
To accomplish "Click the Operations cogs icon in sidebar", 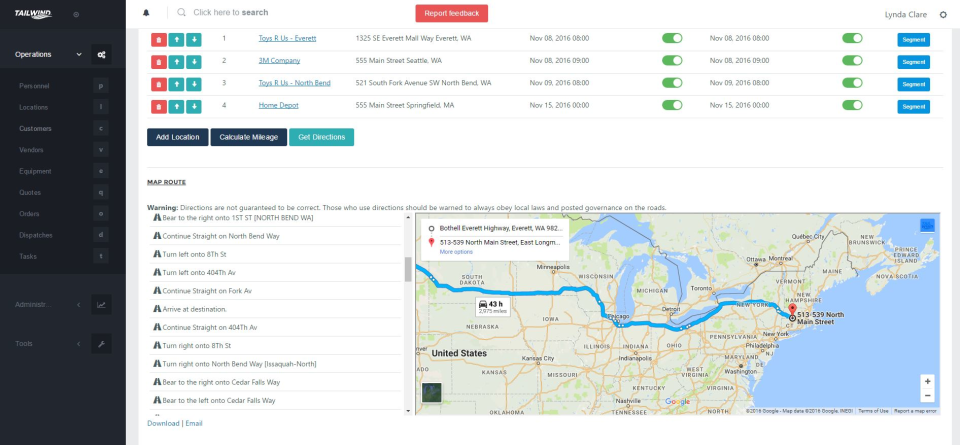I will click(101, 54).
